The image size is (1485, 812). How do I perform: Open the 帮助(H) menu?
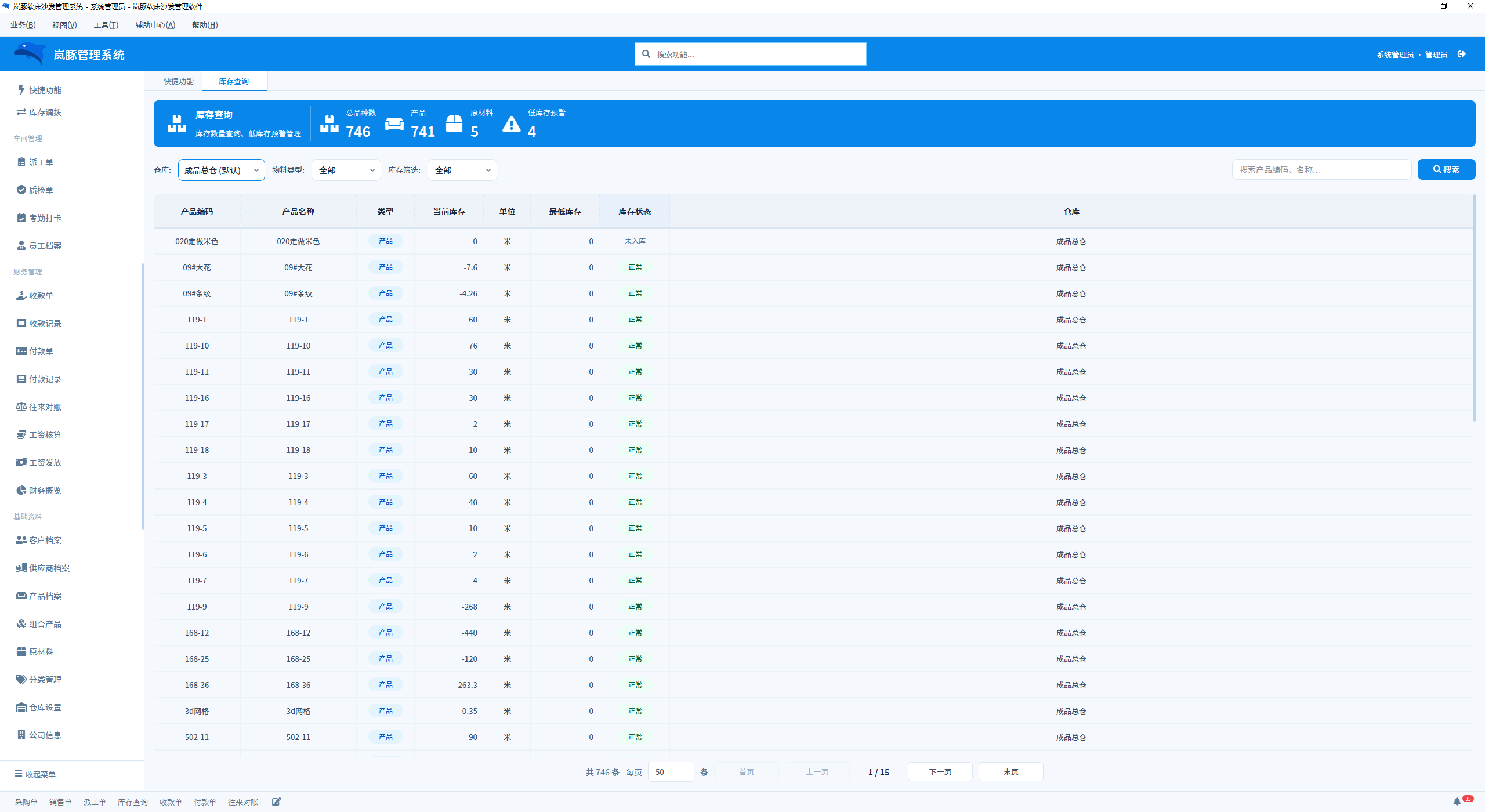click(205, 25)
